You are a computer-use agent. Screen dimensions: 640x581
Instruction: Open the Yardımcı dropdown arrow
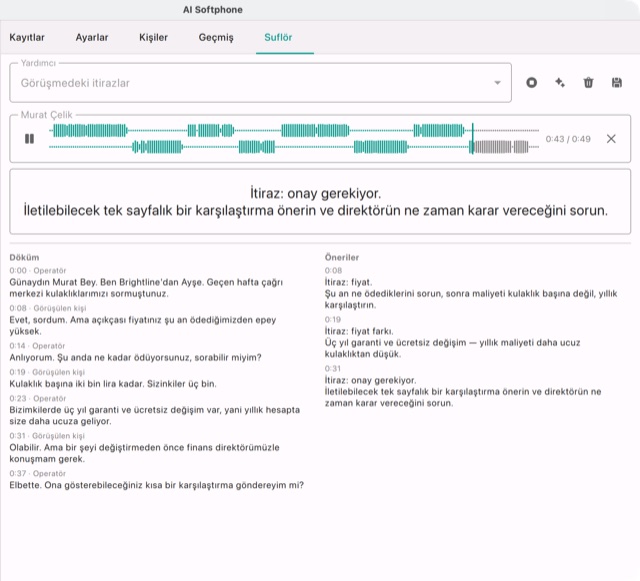497,83
